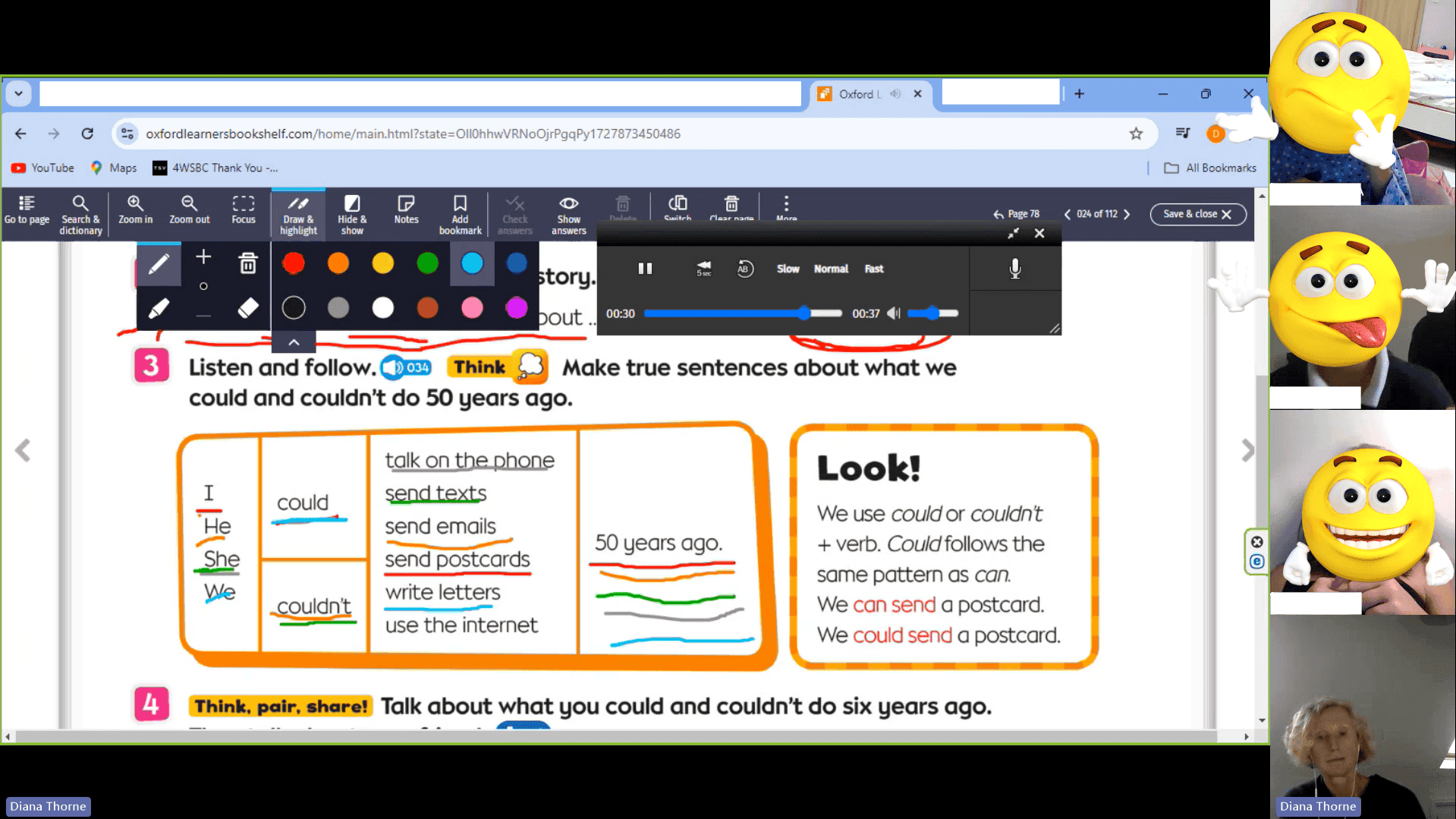Viewport: 1456px width, 819px height.
Task: Play audio track 034
Action: coord(406,367)
